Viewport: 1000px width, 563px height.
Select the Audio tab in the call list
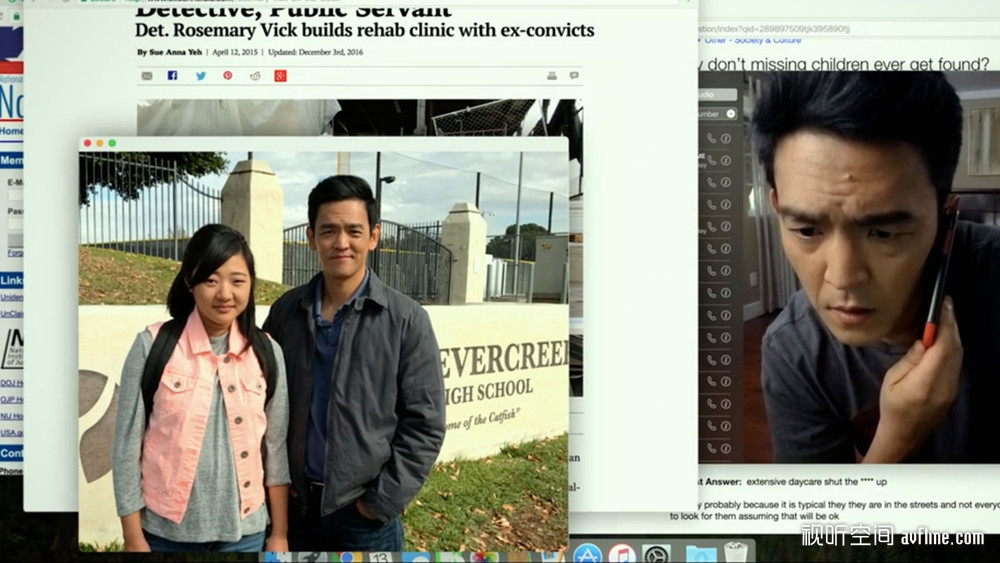[x=717, y=94]
